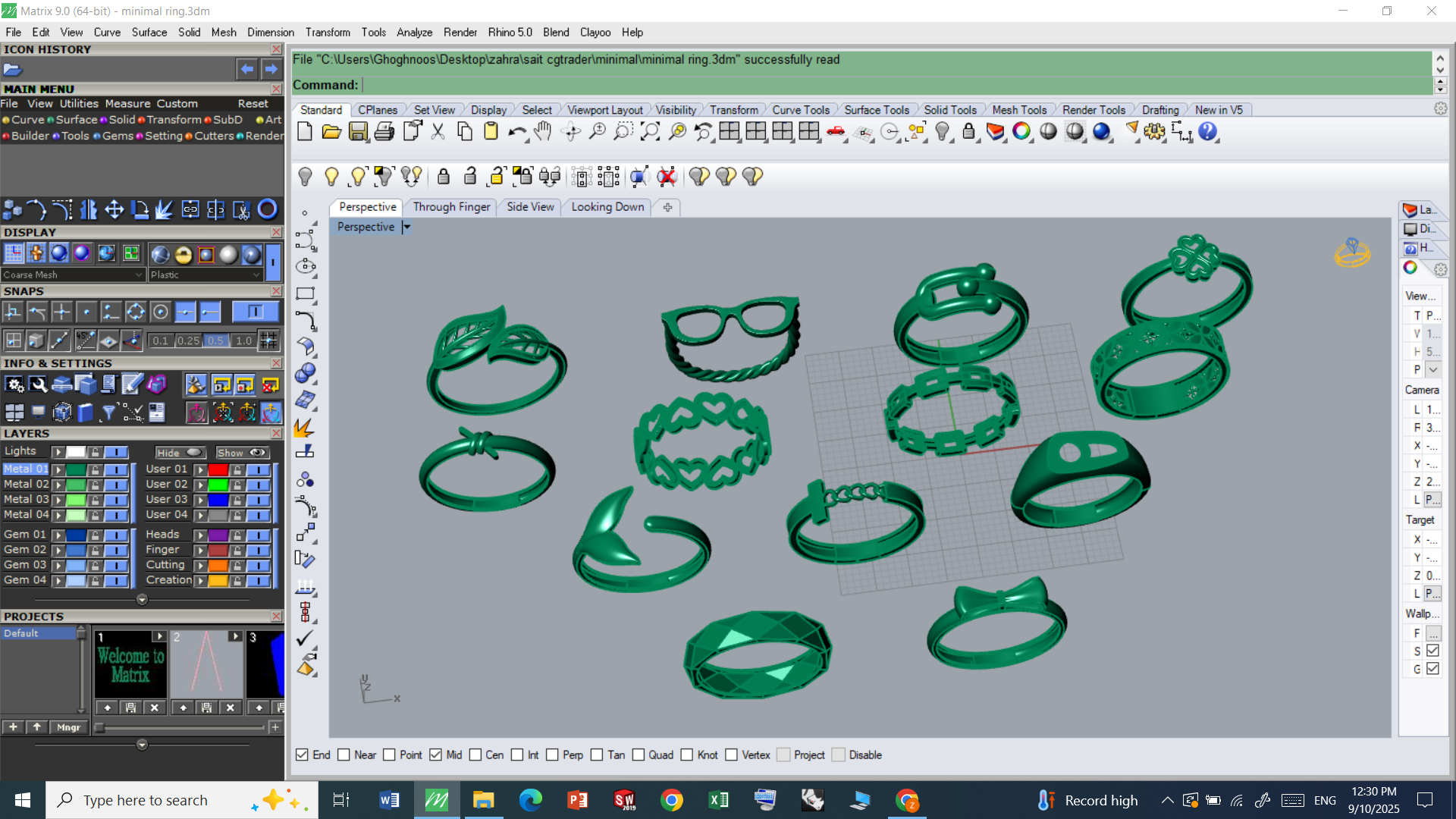Click the Open folder toolbar icon

coord(331,132)
